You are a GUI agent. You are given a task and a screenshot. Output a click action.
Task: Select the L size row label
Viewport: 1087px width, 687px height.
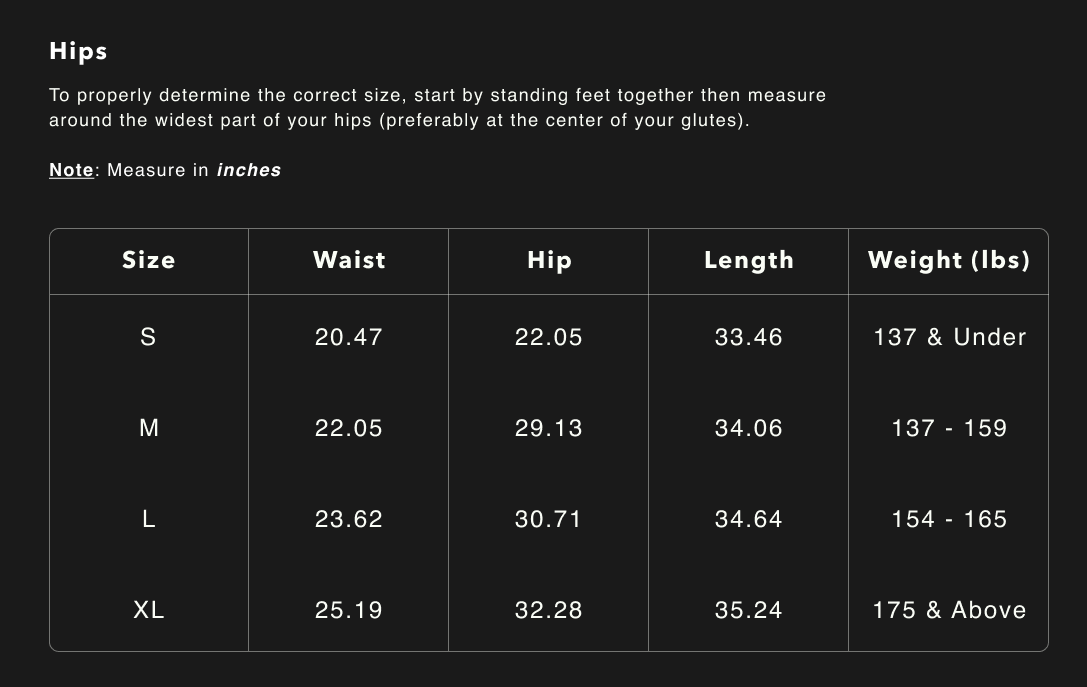(x=148, y=519)
